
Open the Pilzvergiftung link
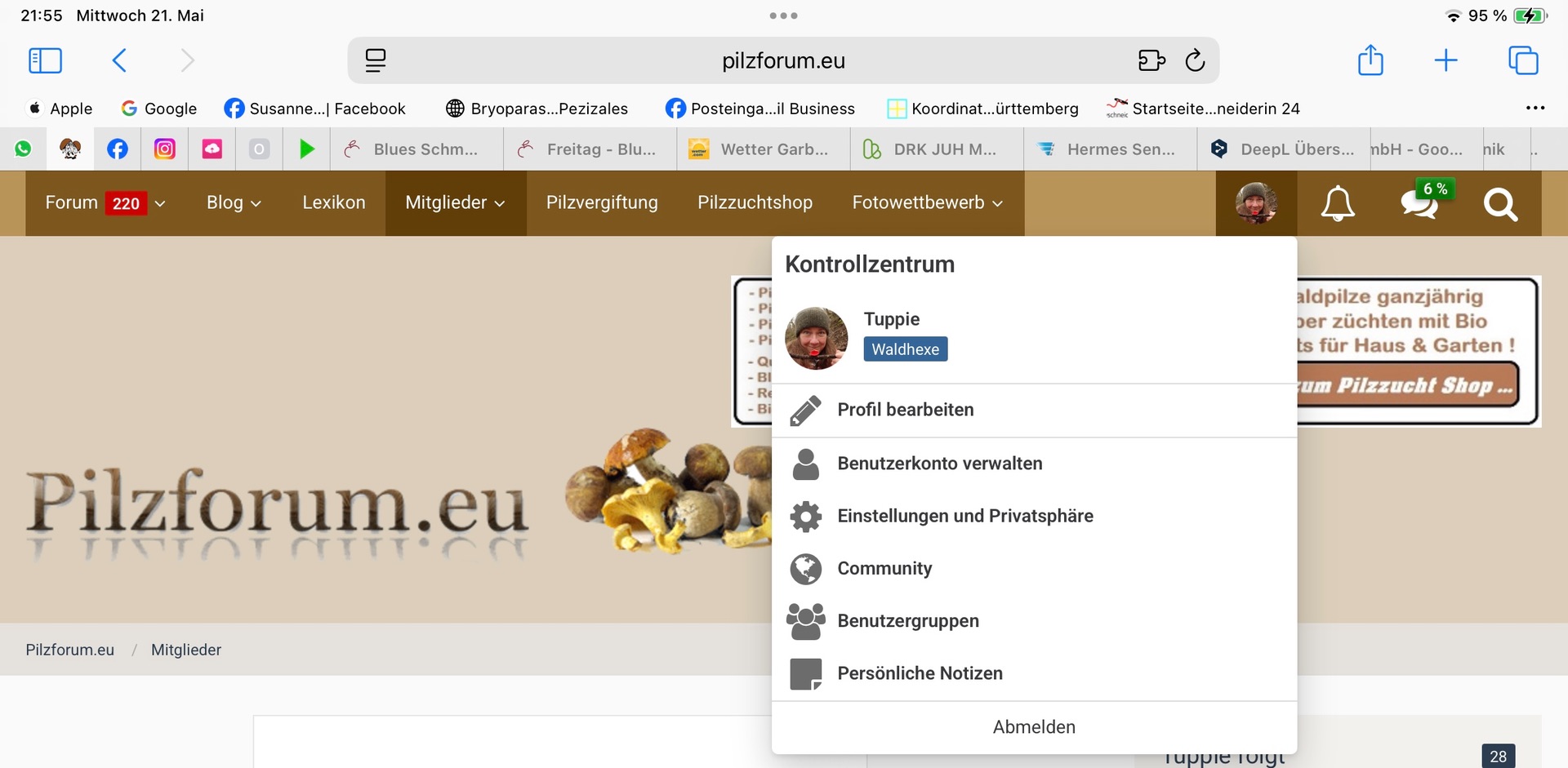click(x=602, y=203)
